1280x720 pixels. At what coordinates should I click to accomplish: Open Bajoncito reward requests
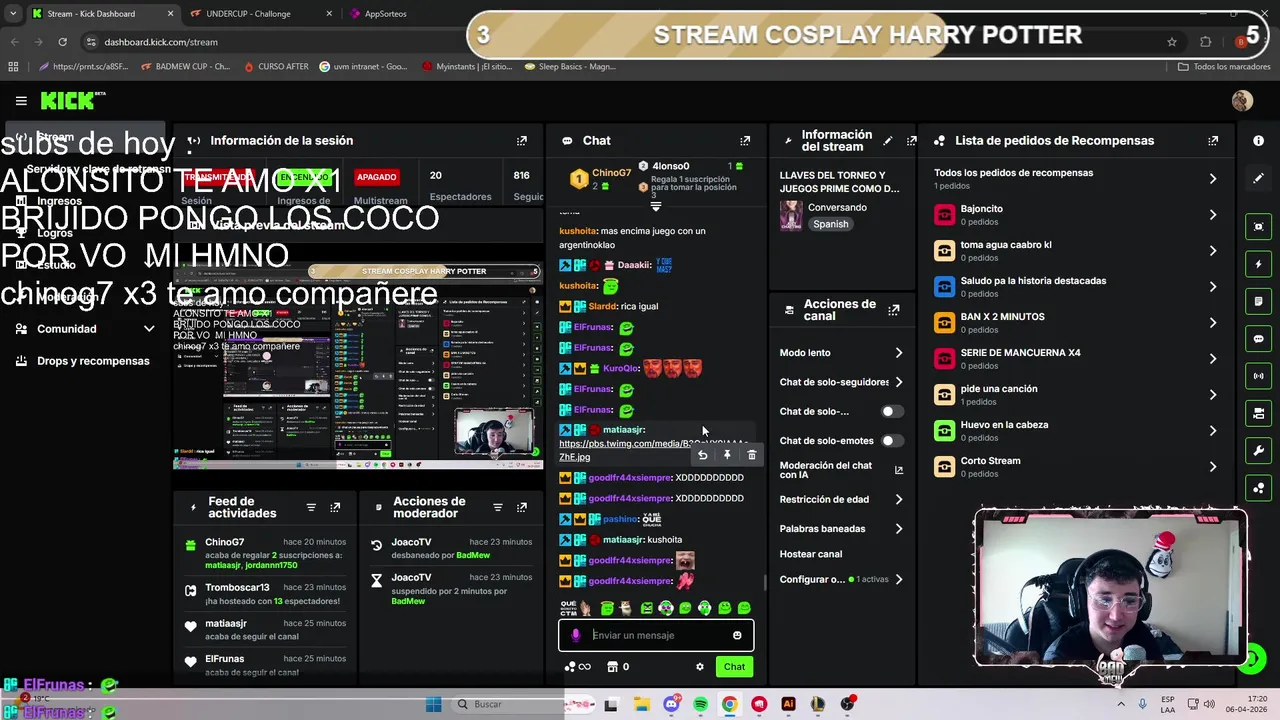[x=1076, y=215]
